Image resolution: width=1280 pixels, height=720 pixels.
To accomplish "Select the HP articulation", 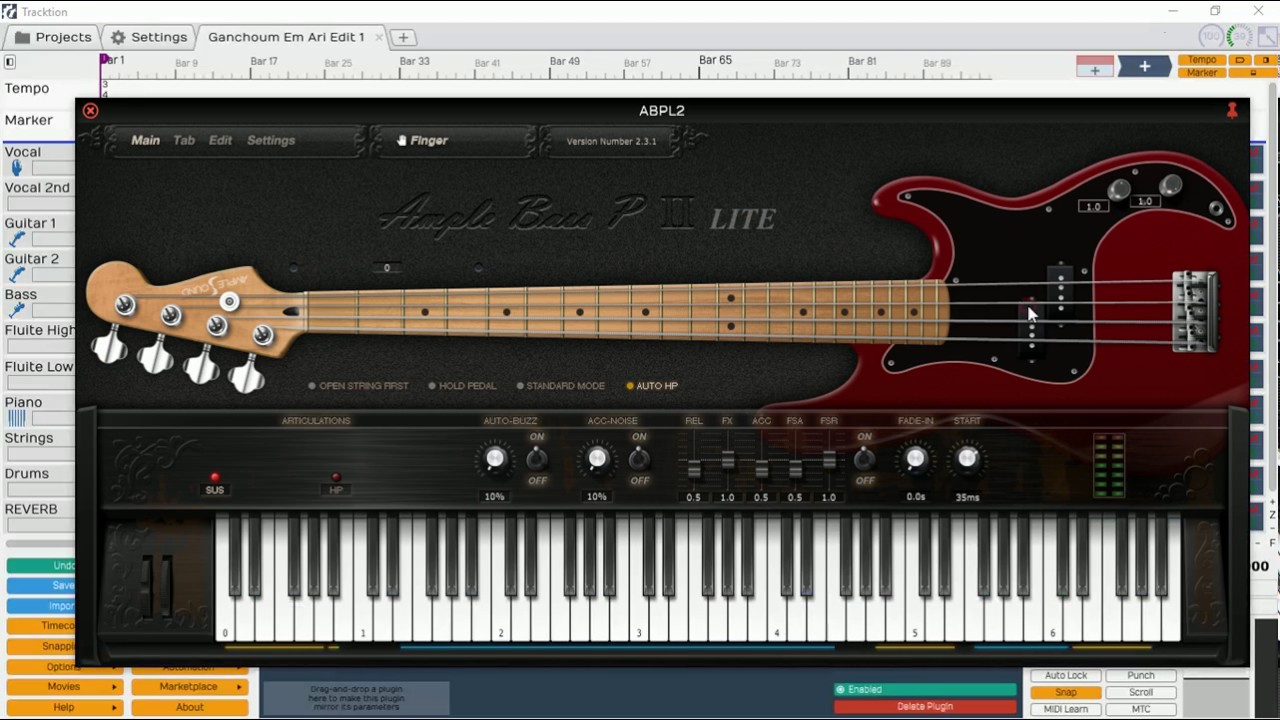I will [336, 483].
